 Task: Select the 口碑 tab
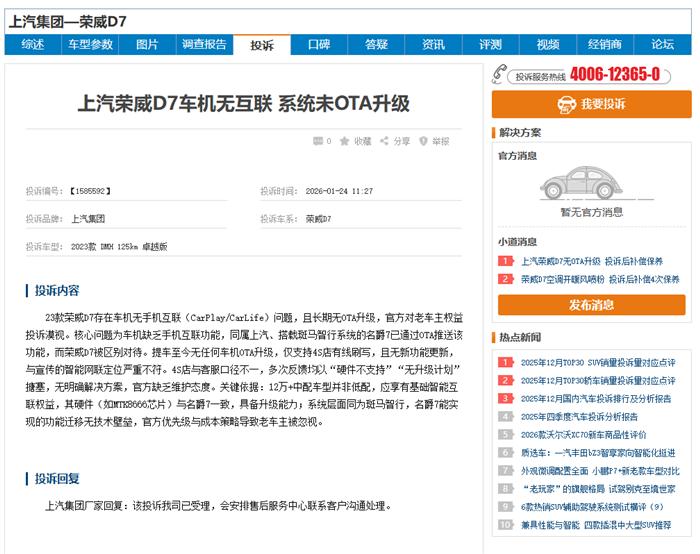point(319,45)
